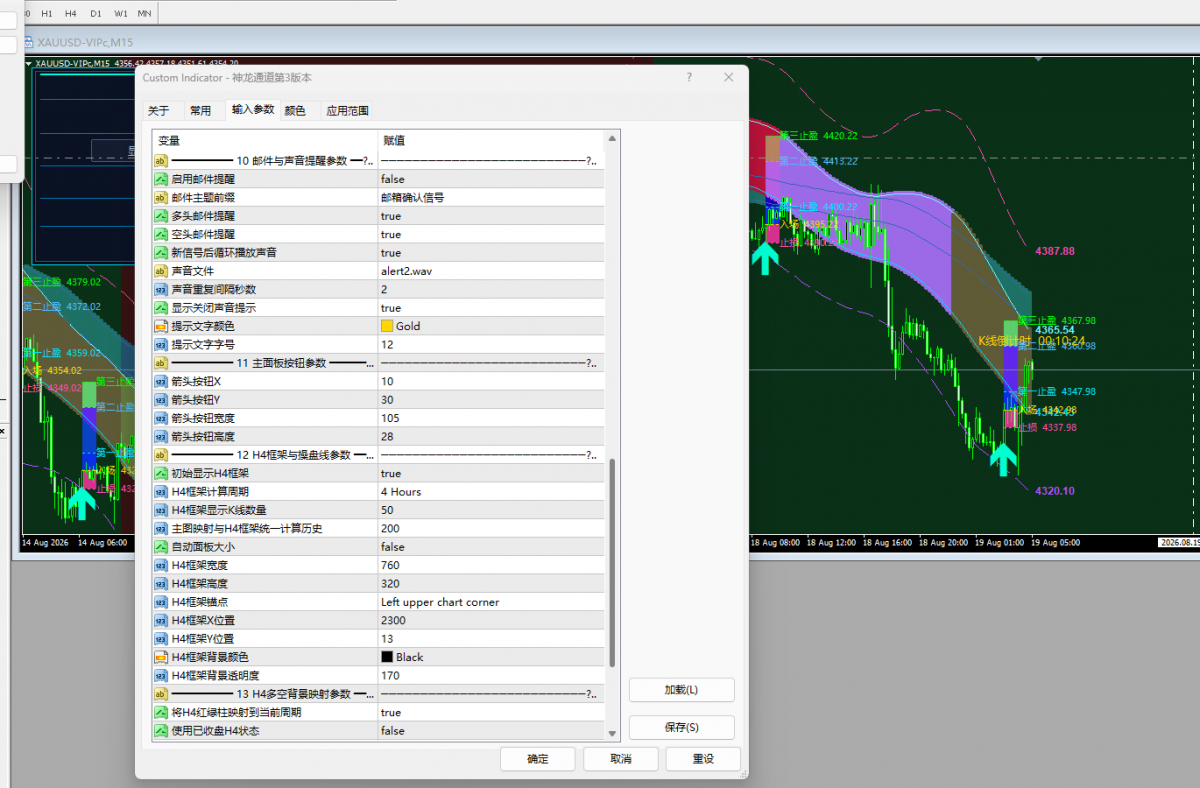Click the boolean icon beside 显示关闭声音提示
1200x788 pixels.
(161, 308)
